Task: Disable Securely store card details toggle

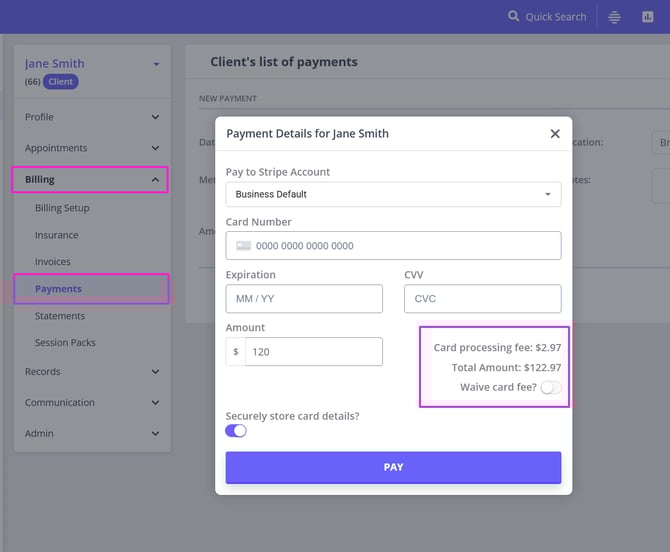Action: coord(236,430)
